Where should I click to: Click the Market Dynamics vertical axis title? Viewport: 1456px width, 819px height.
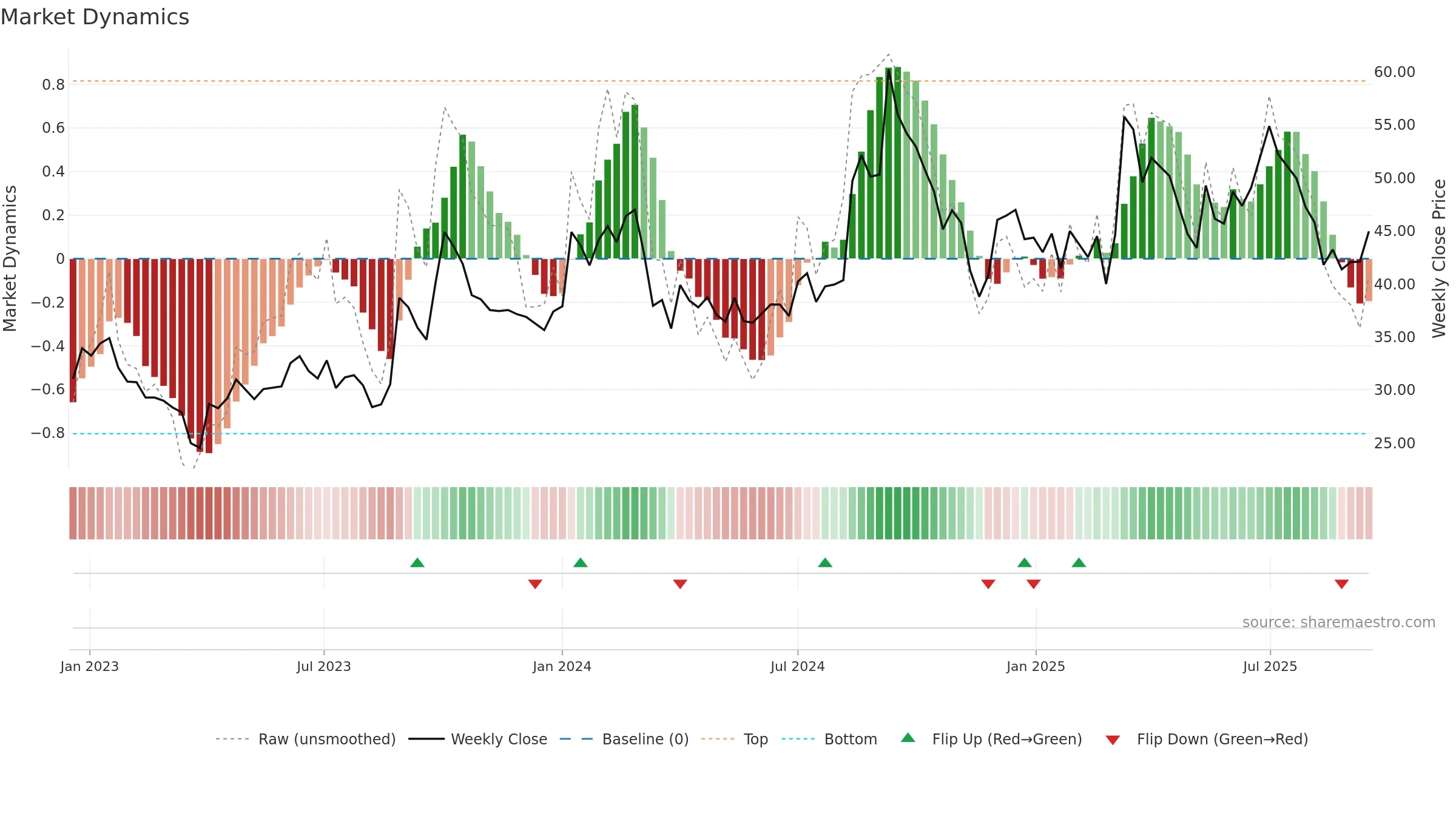tap(10, 258)
